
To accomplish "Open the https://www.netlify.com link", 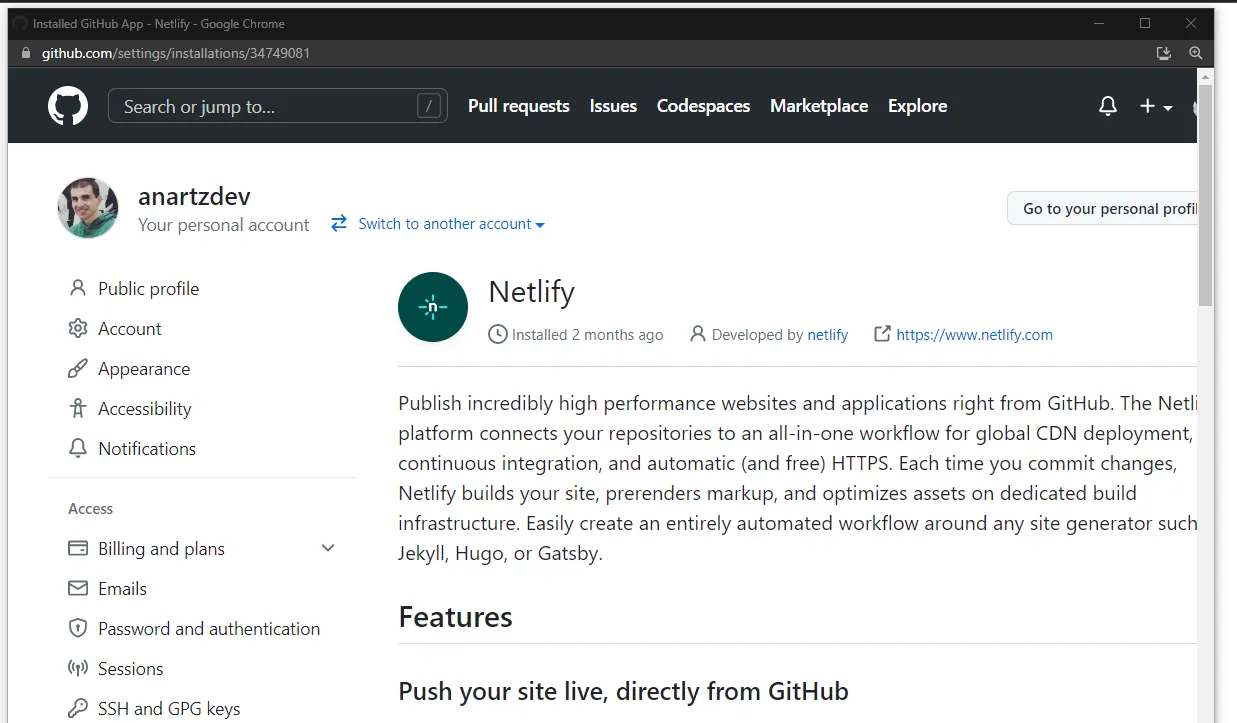I will [974, 335].
